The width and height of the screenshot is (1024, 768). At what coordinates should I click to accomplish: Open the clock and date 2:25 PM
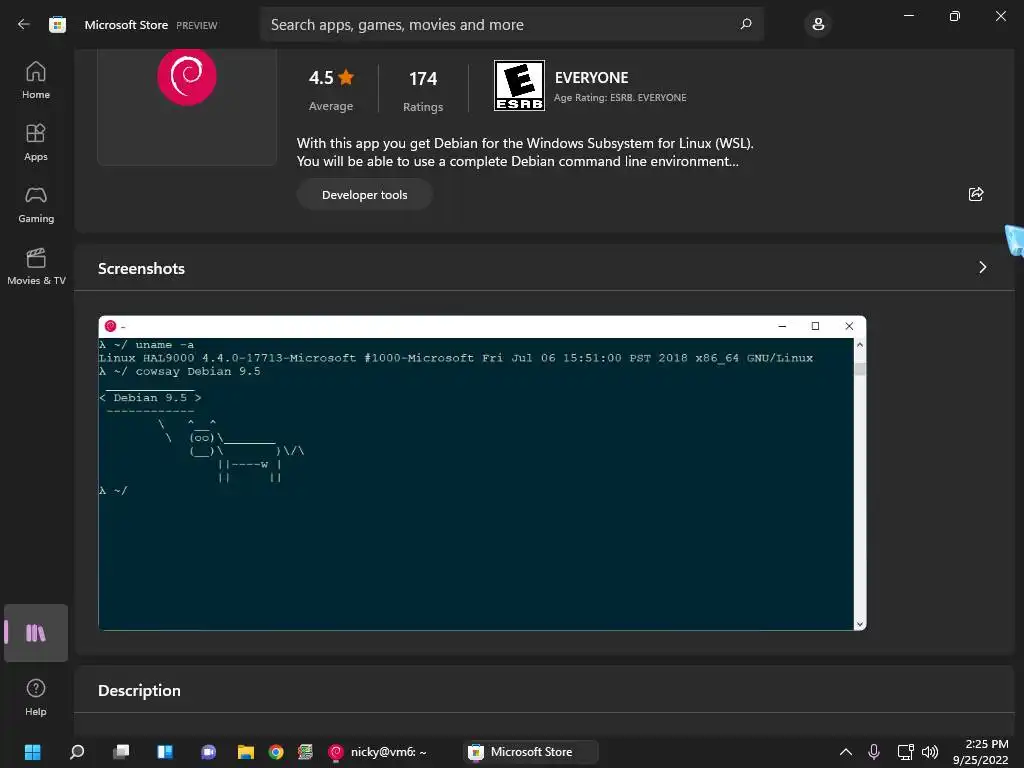(x=980, y=752)
